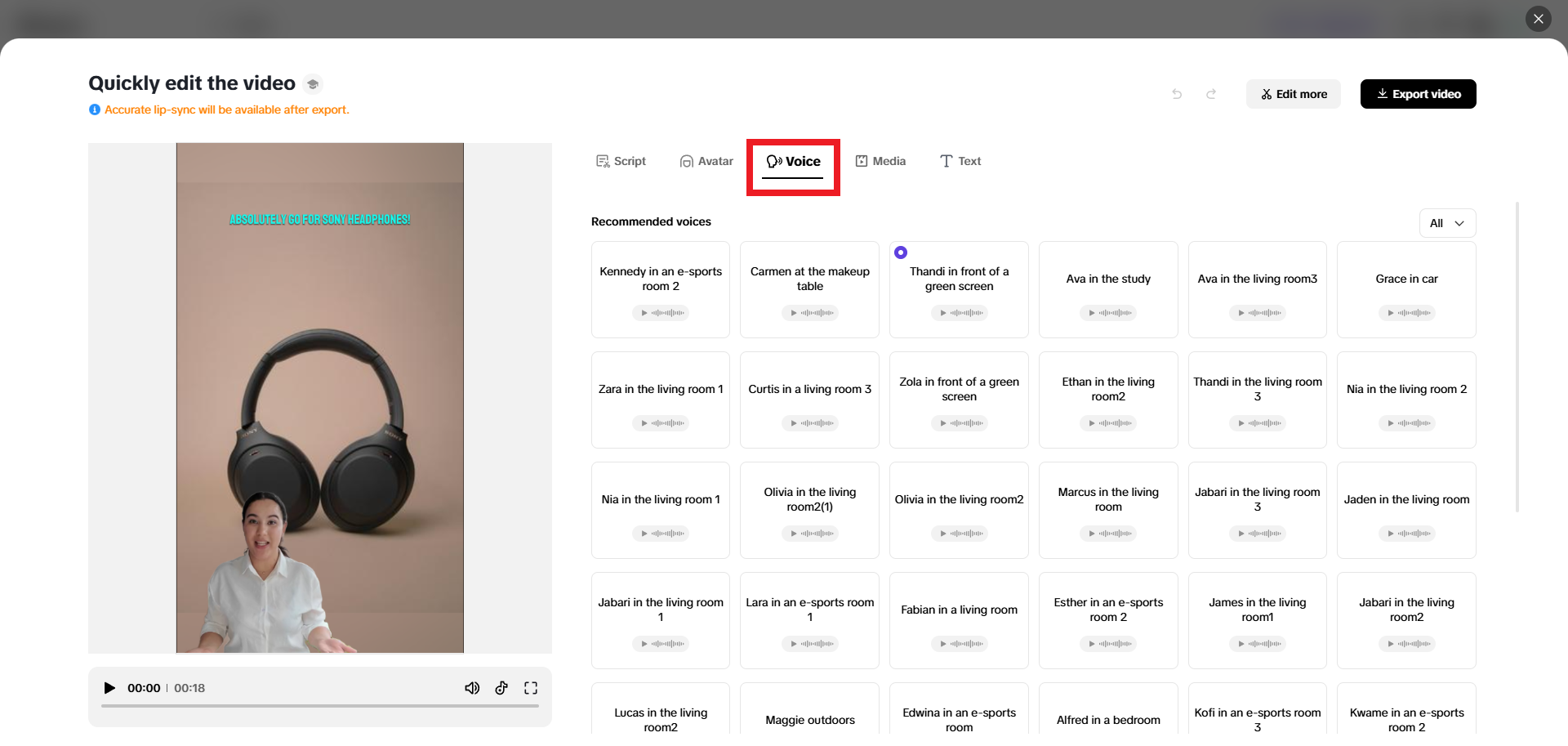Click the Export video button
The width and height of the screenshot is (1568, 746).
[x=1419, y=94]
